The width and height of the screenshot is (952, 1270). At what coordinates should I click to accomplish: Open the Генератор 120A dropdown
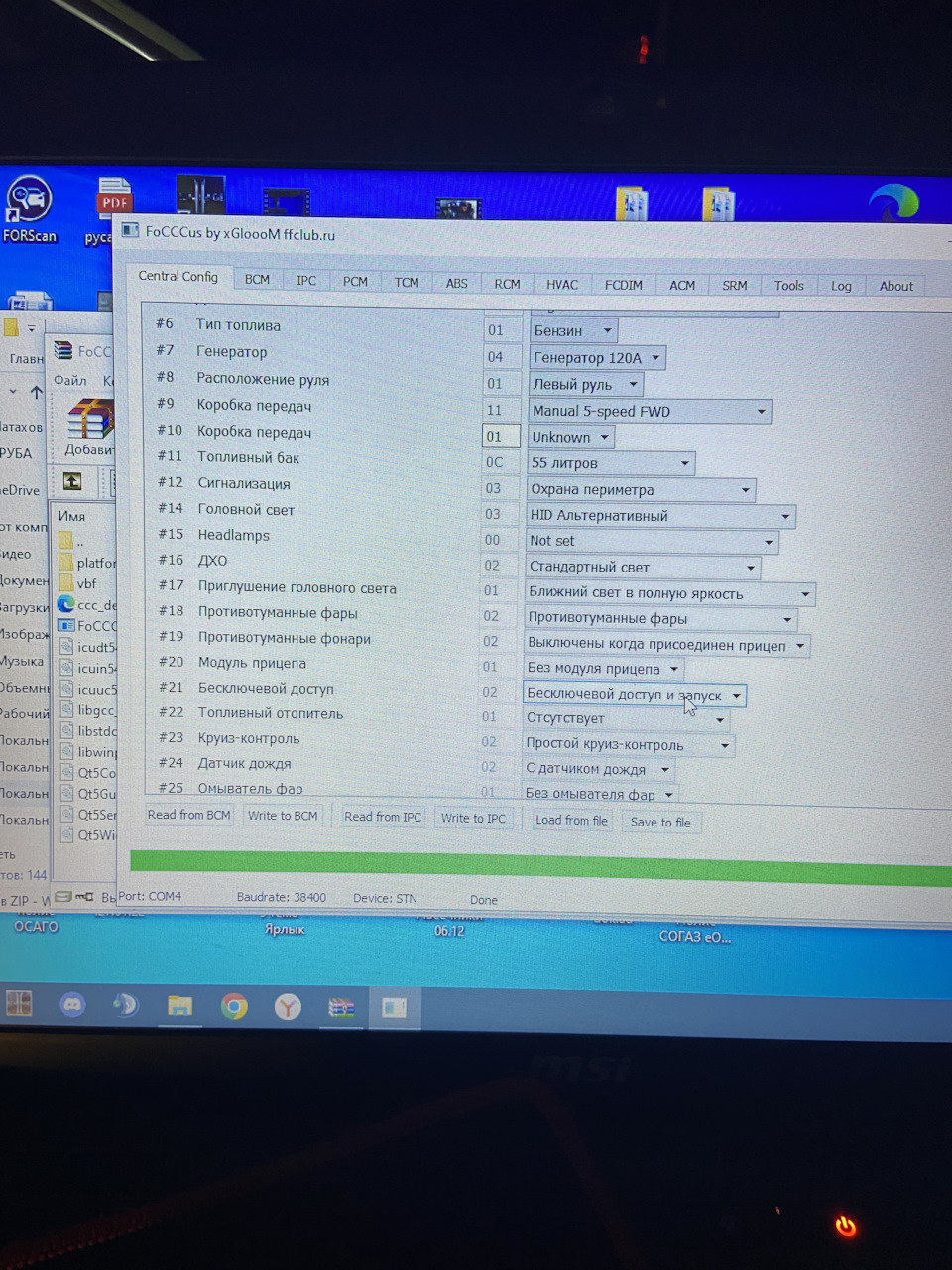(597, 357)
